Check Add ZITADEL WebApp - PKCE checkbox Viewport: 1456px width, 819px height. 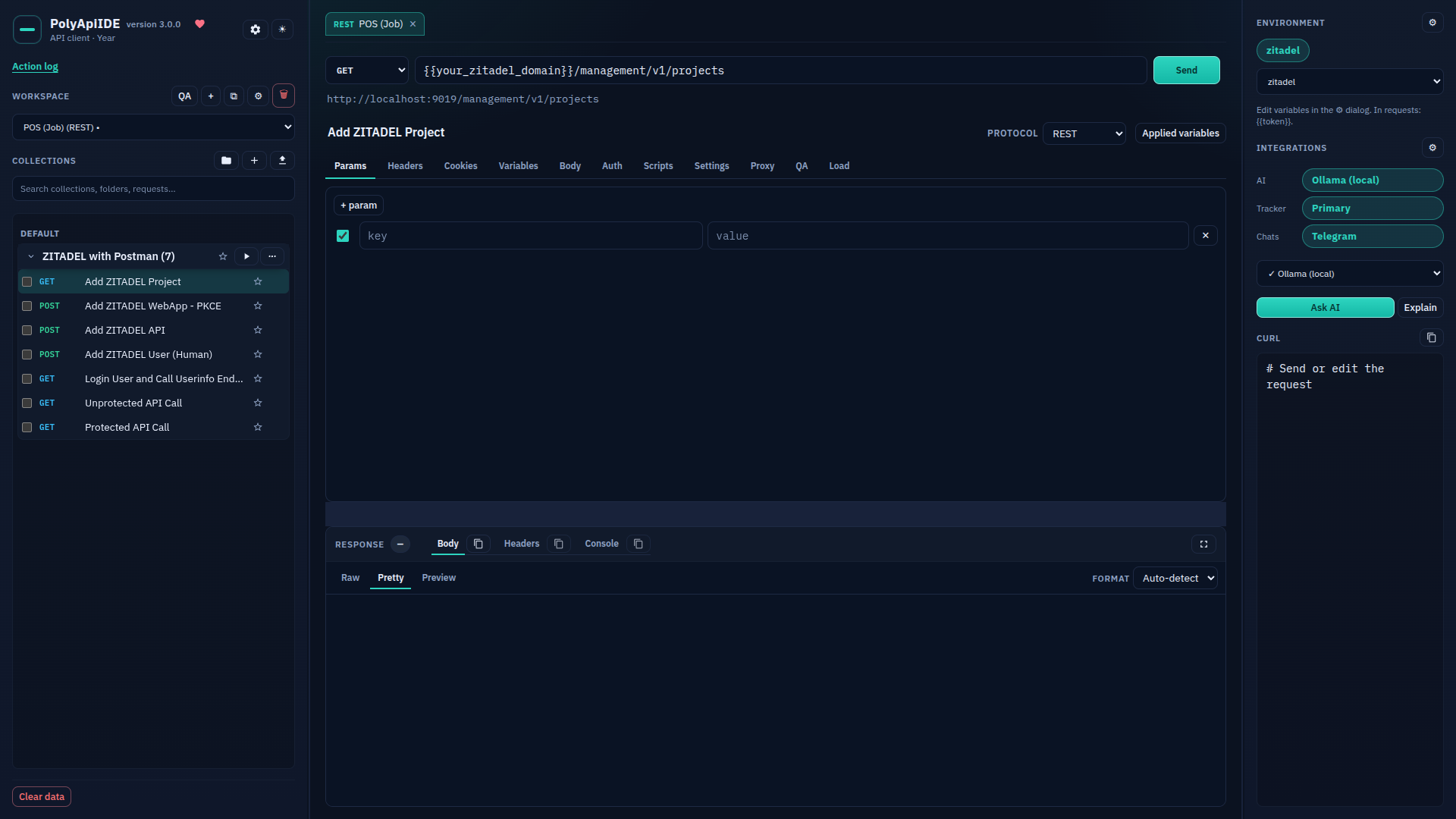tap(27, 306)
